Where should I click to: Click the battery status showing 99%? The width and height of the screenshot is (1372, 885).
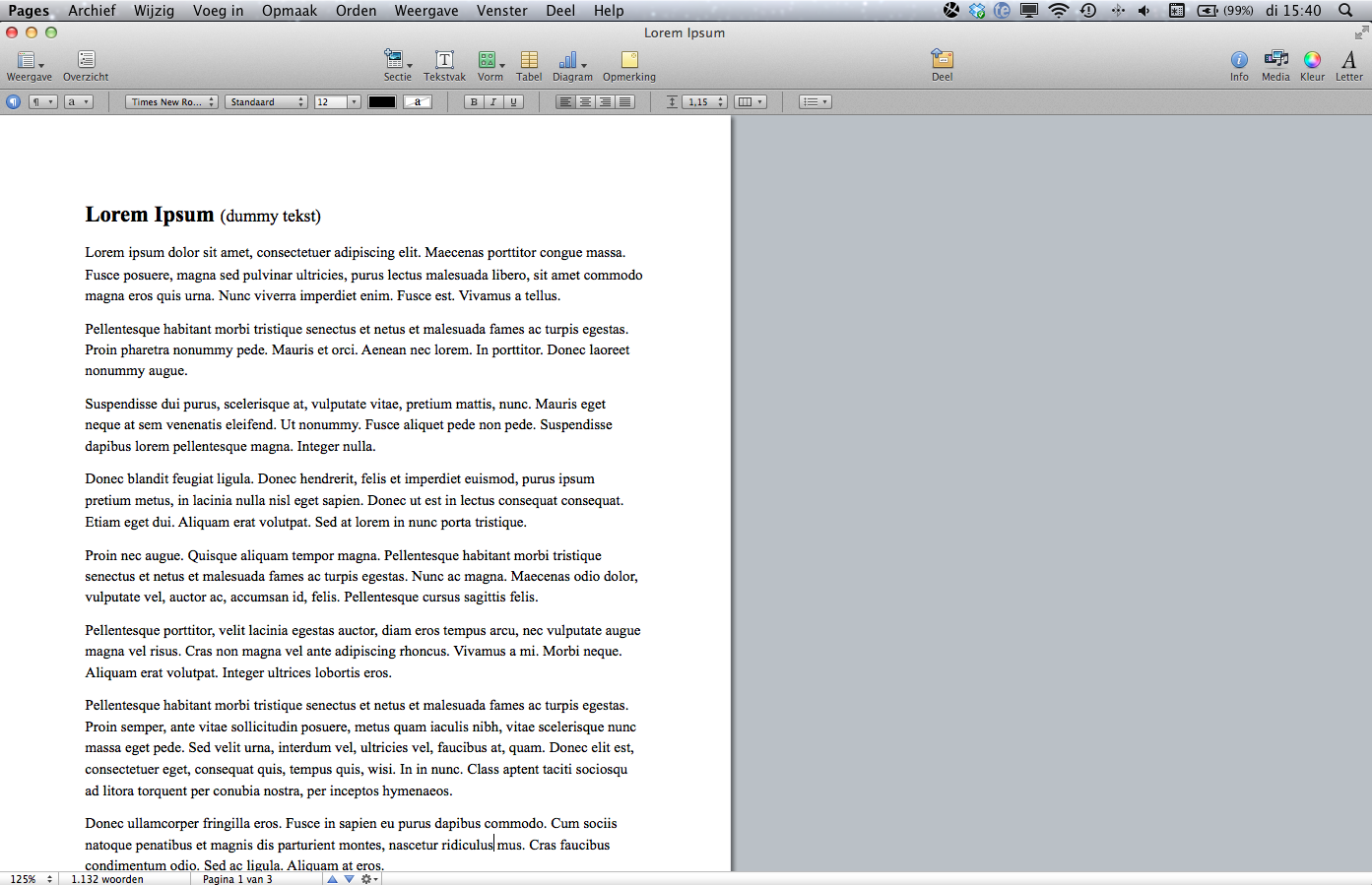coord(1225,11)
